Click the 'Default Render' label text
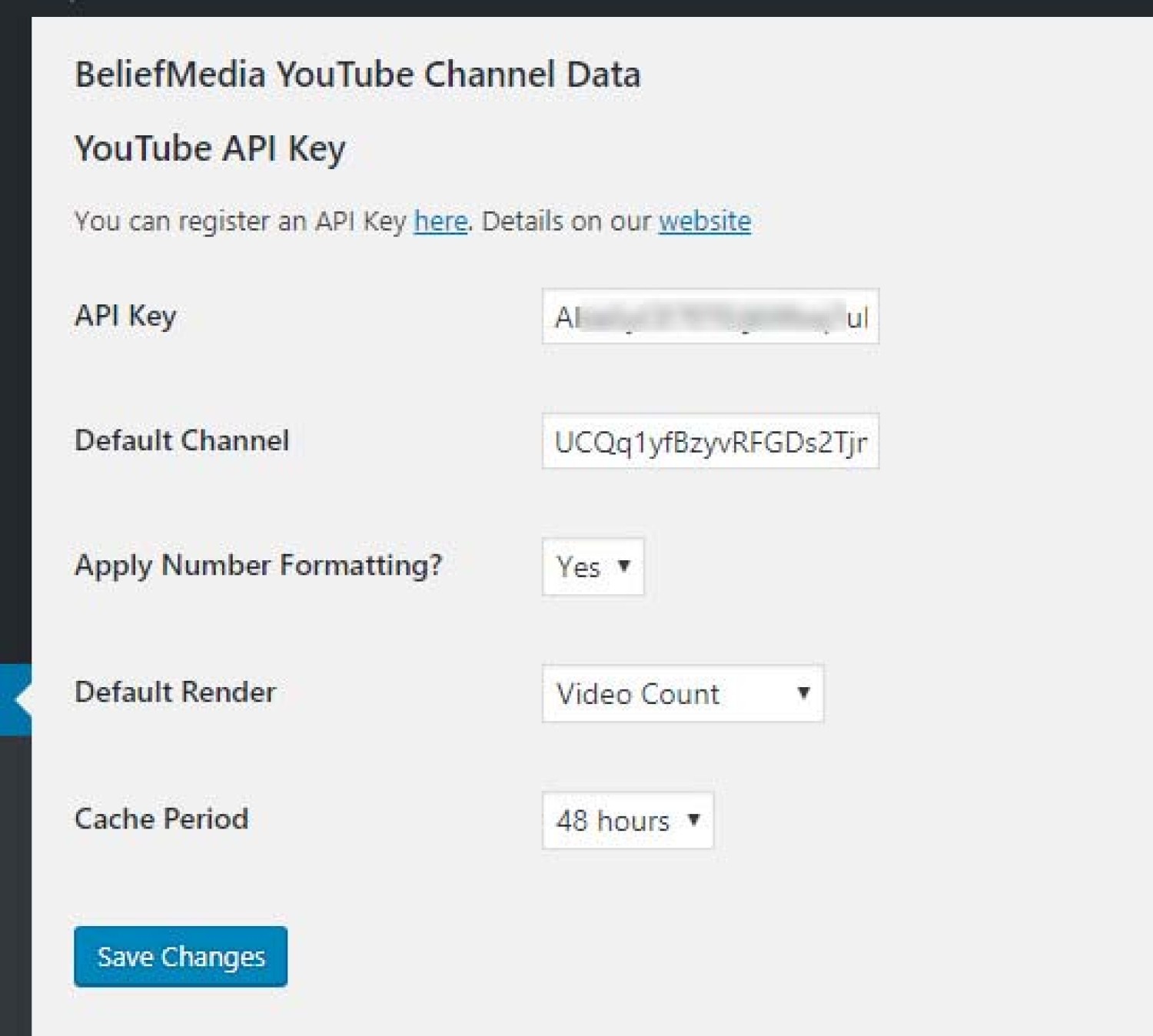The height and width of the screenshot is (1036, 1153). coord(174,692)
